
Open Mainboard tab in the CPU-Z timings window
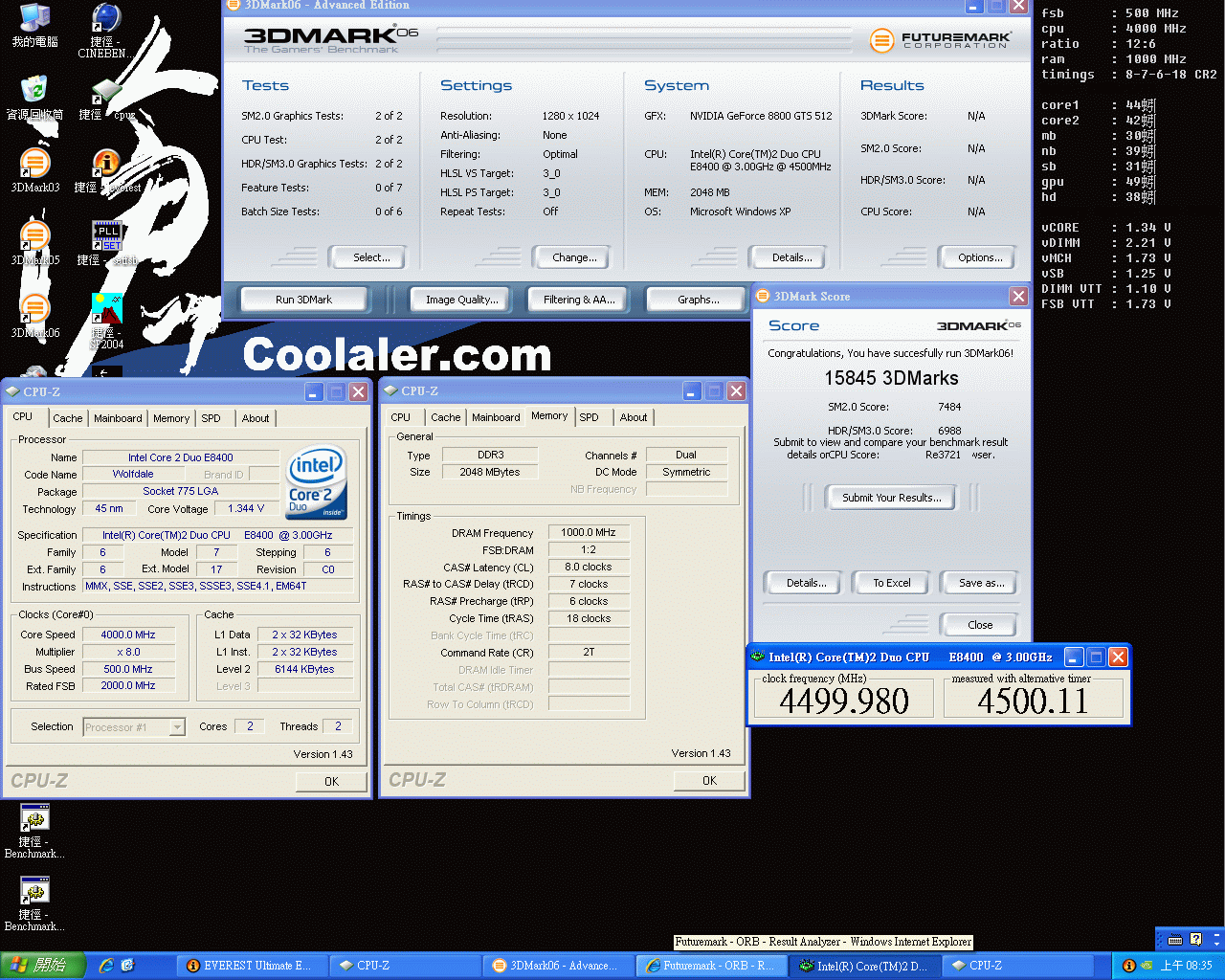pyautogui.click(x=496, y=417)
